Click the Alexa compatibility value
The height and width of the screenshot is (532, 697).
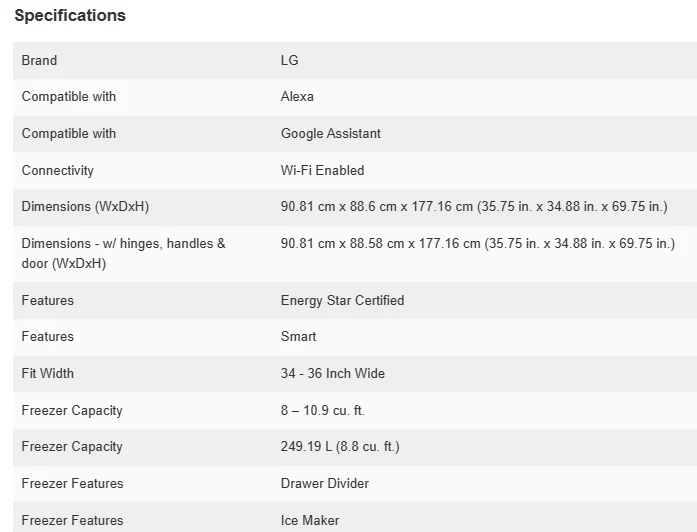coord(297,97)
